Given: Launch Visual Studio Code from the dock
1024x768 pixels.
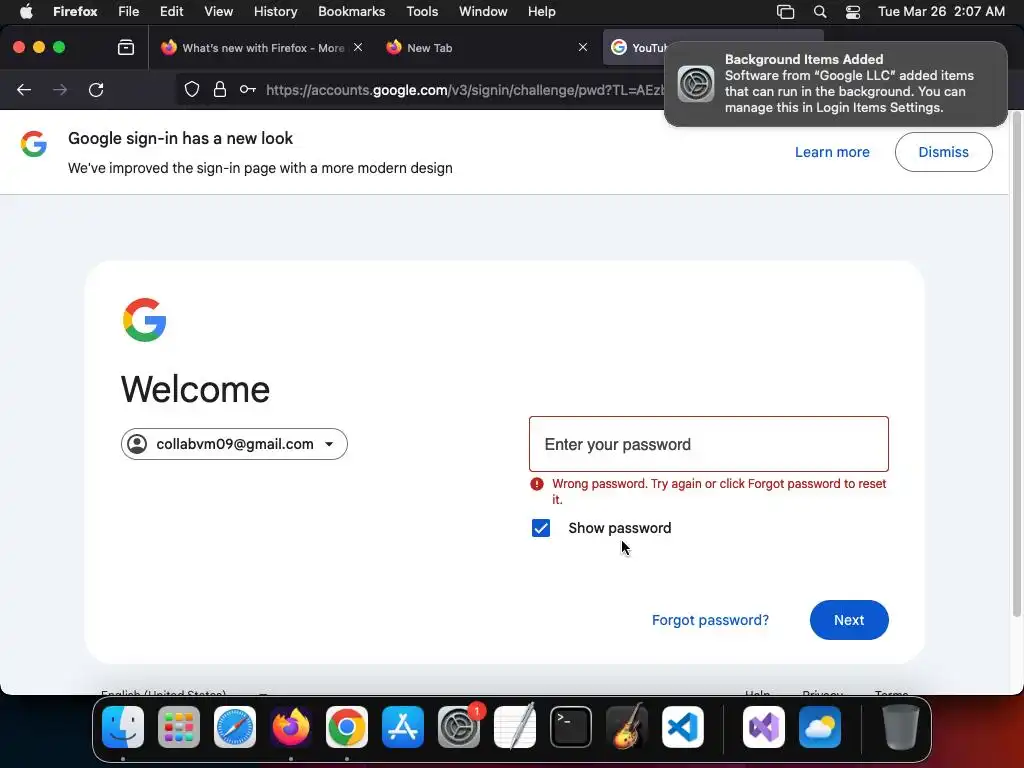Looking at the screenshot, I should pos(682,727).
